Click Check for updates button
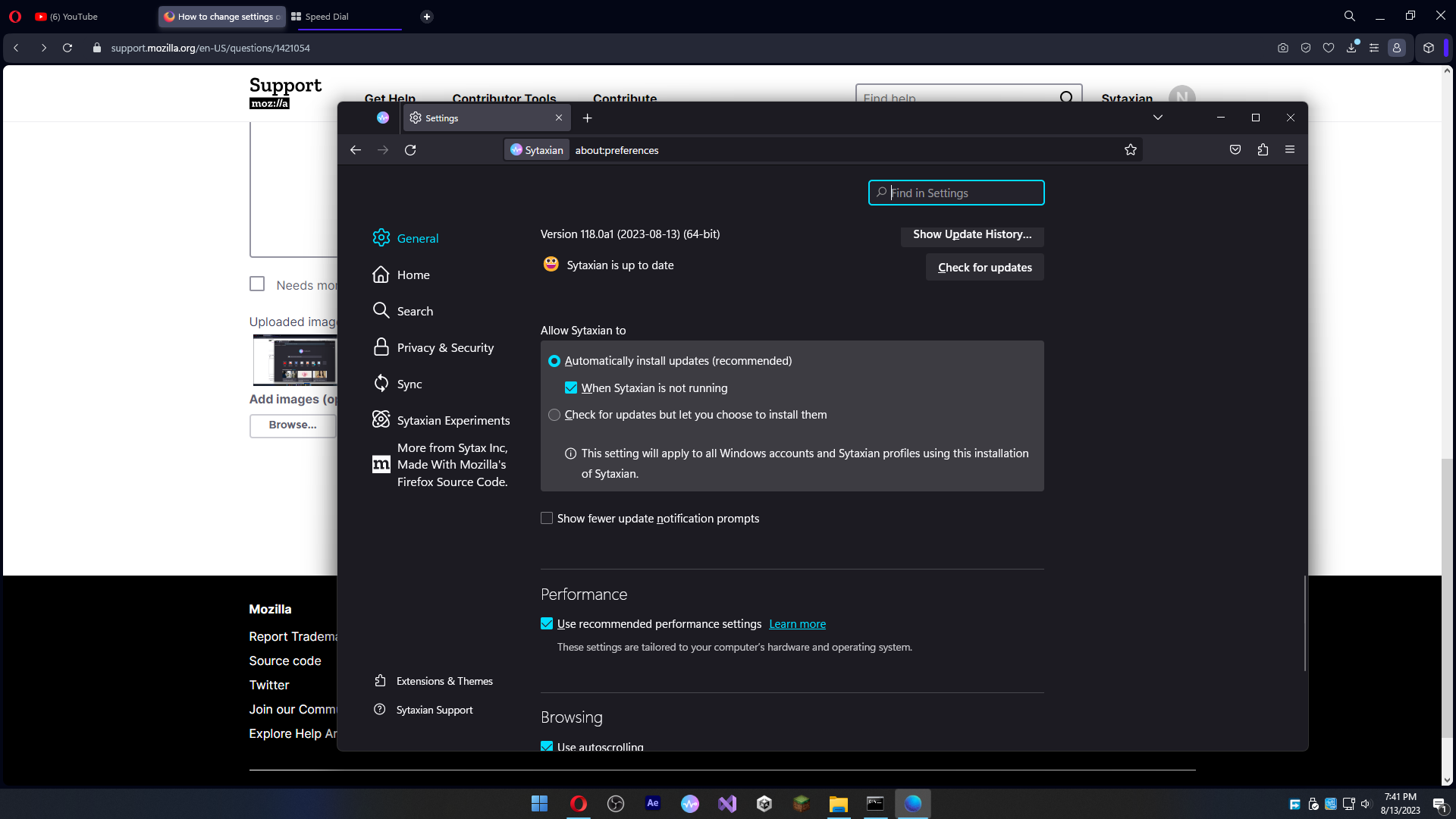Image resolution: width=1456 pixels, height=819 pixels. pyautogui.click(x=984, y=267)
